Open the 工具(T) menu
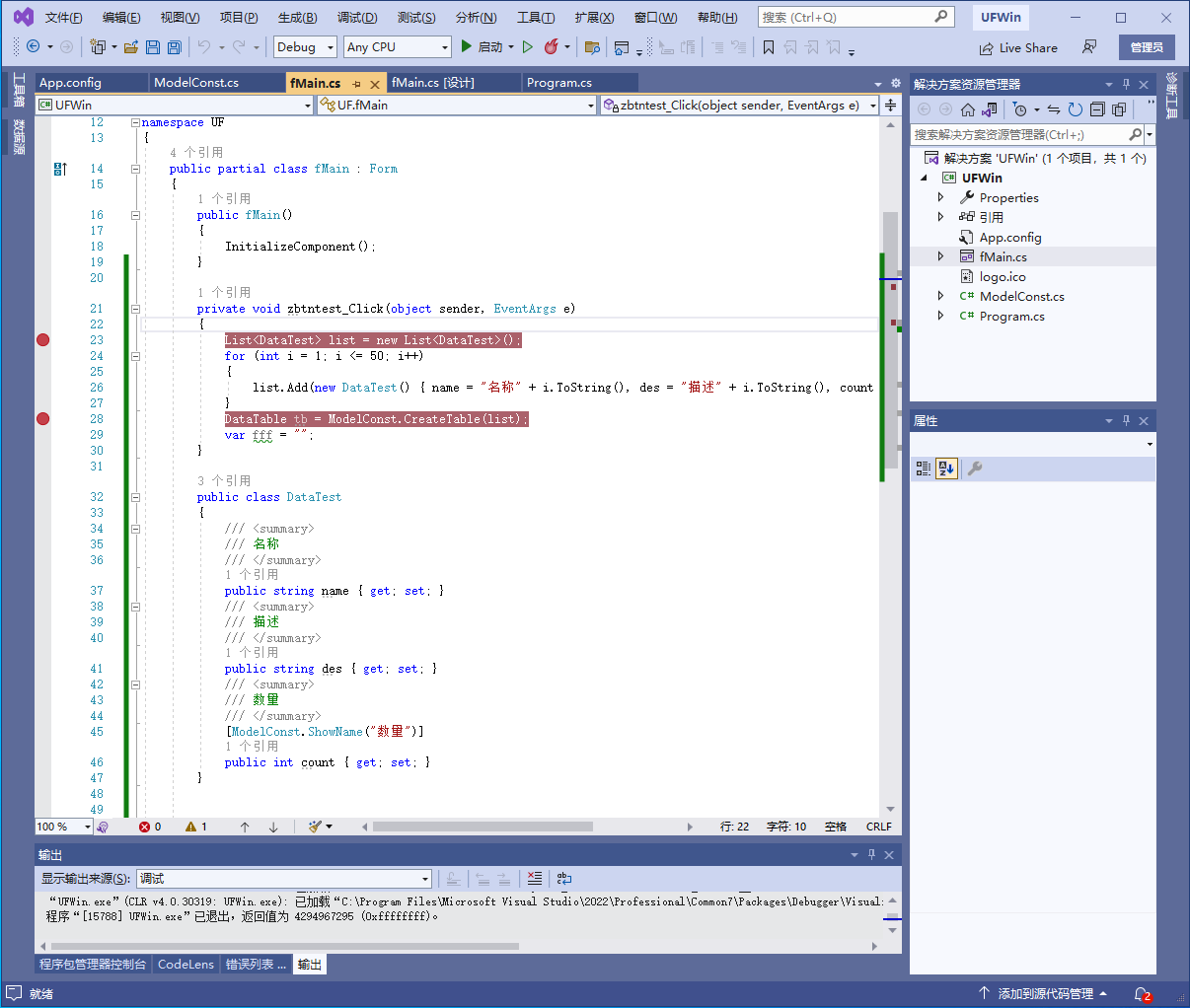The width and height of the screenshot is (1190, 1008). coord(536,18)
